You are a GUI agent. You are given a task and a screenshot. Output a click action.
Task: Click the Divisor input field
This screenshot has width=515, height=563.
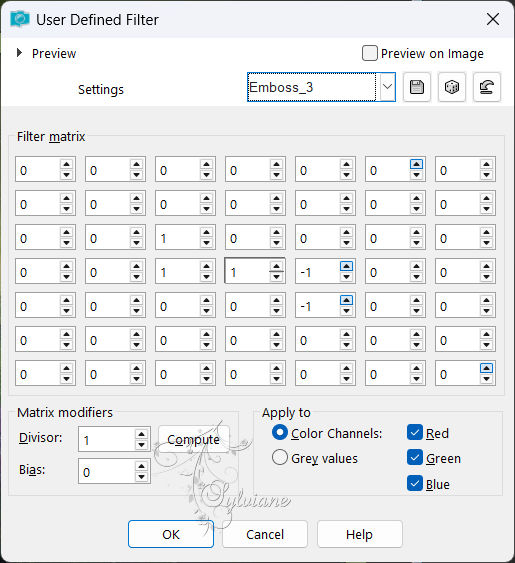coord(107,439)
